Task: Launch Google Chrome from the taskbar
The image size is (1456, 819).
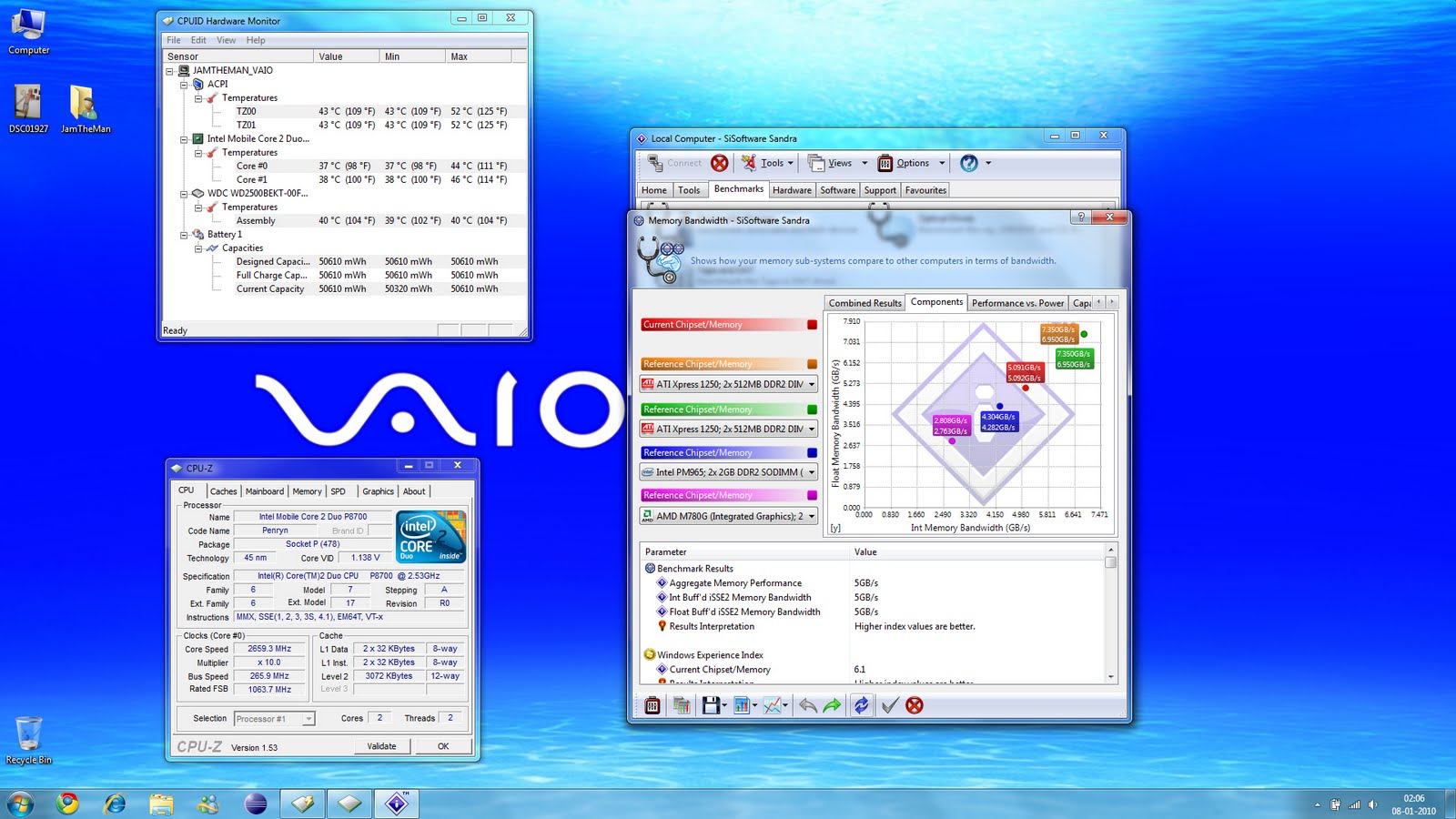Action: 67,804
